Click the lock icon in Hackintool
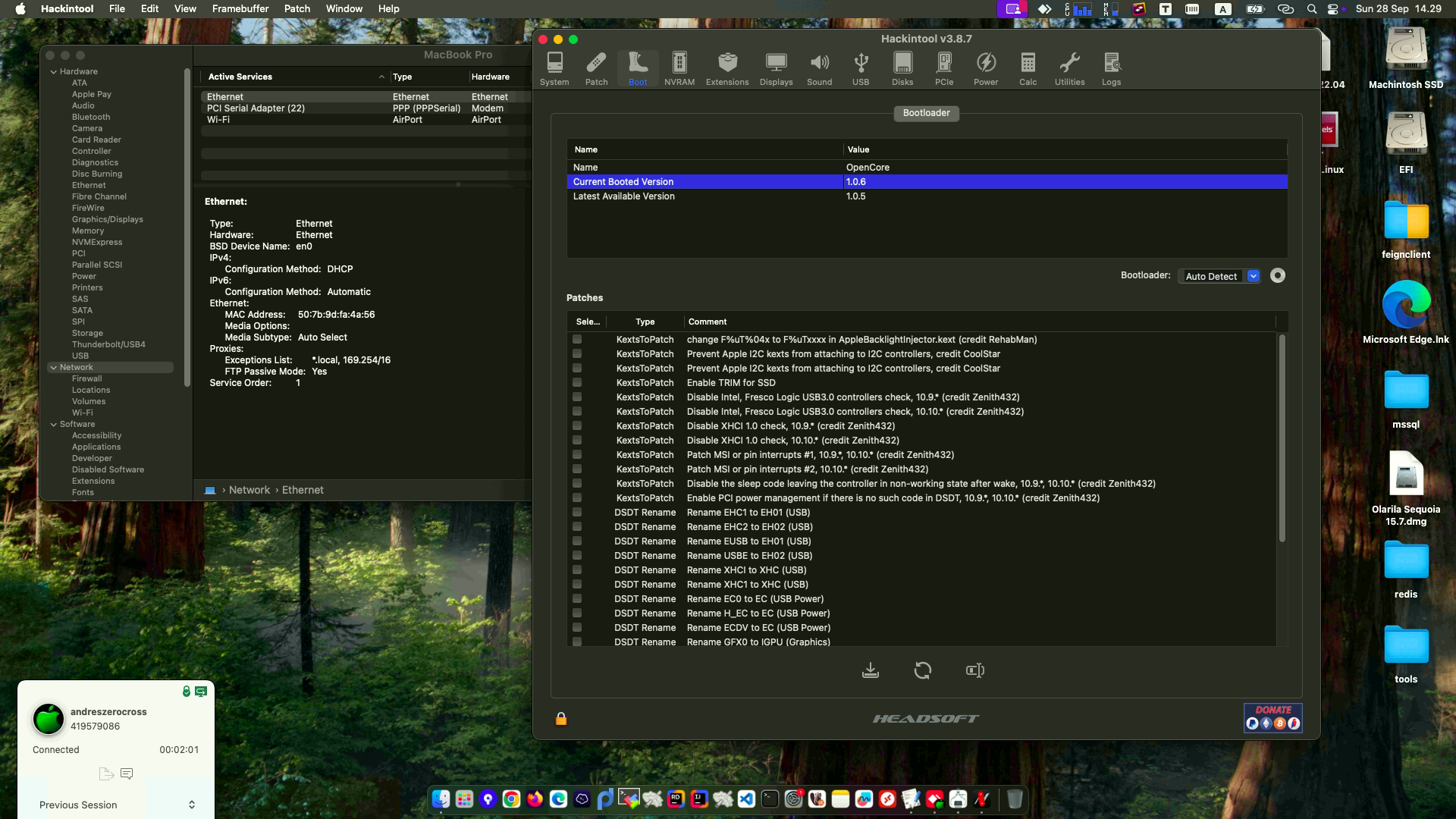Screen dimensions: 1456x819 [561, 718]
